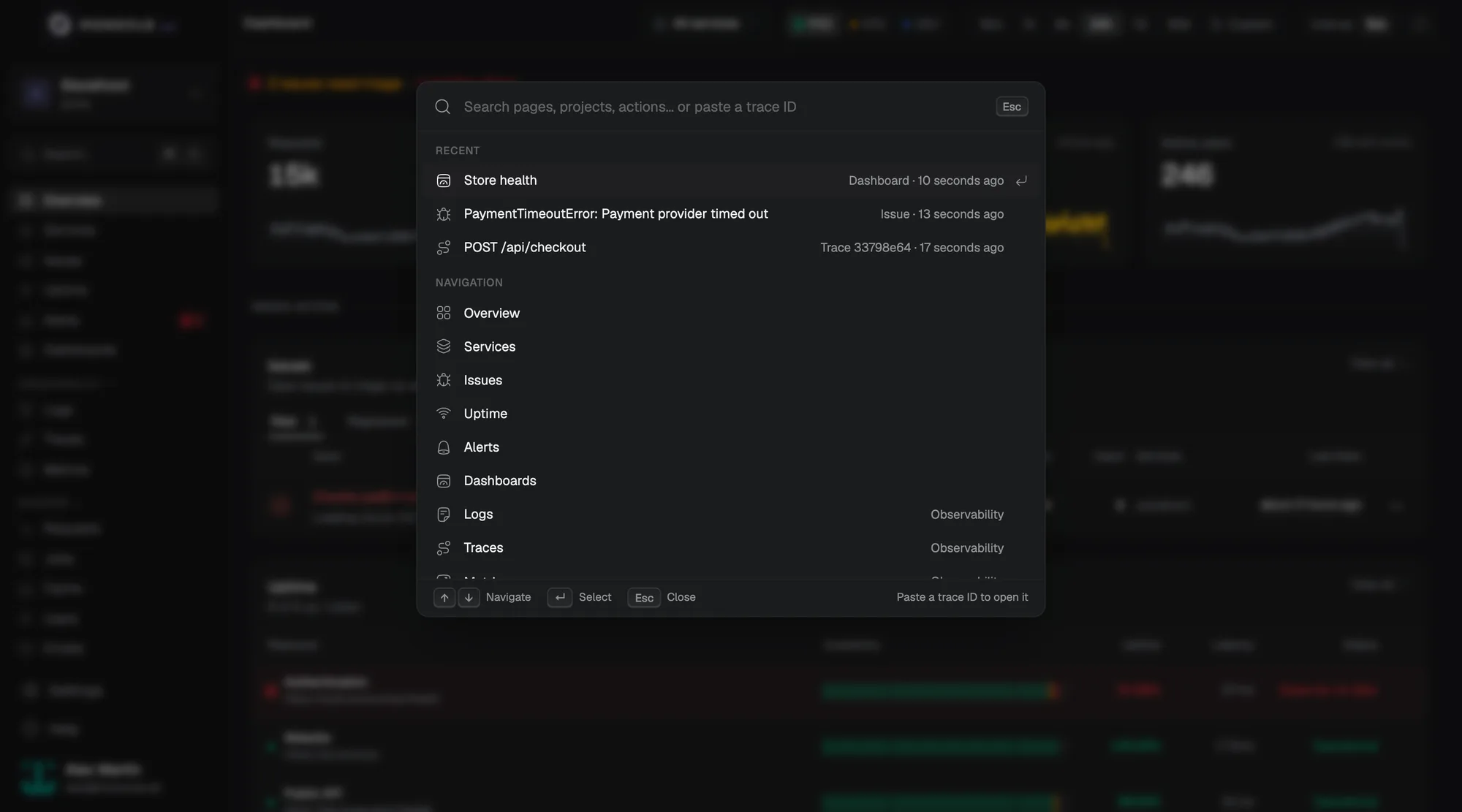This screenshot has width=1462, height=812.
Task: Click the icon next to Dashboards
Action: [443, 481]
